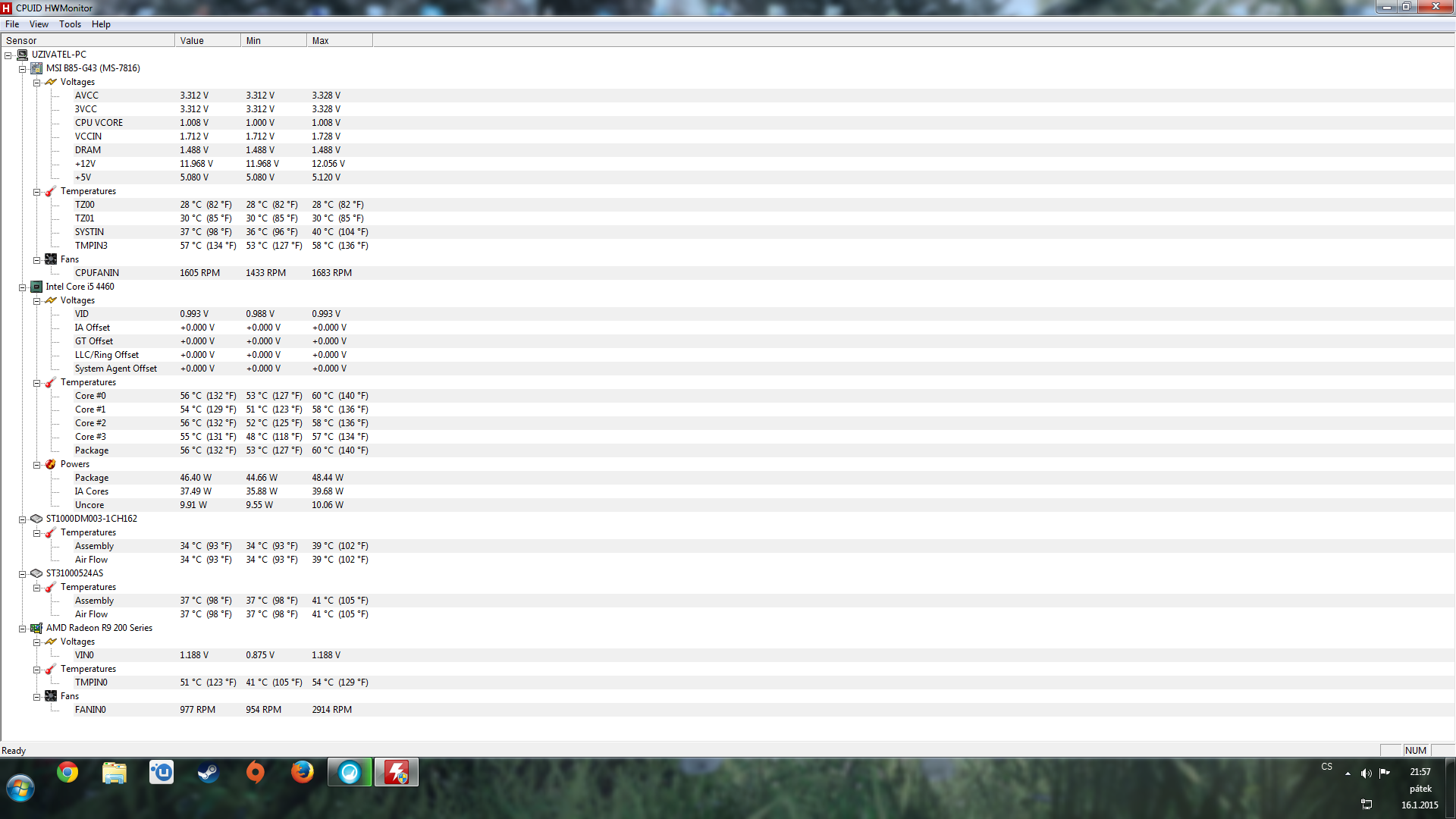This screenshot has height=819, width=1456.
Task: Click the graphics card icon beside AMD Radeon
Action: [36, 628]
